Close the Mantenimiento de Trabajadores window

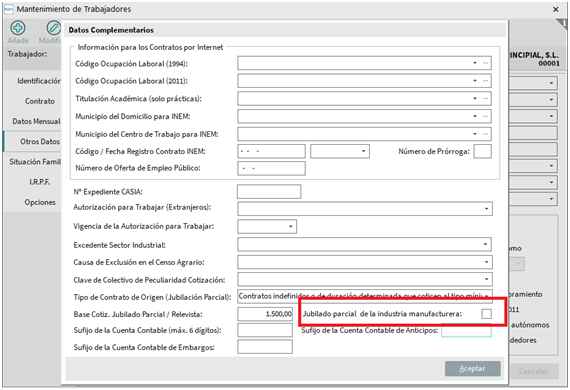click(x=555, y=9)
